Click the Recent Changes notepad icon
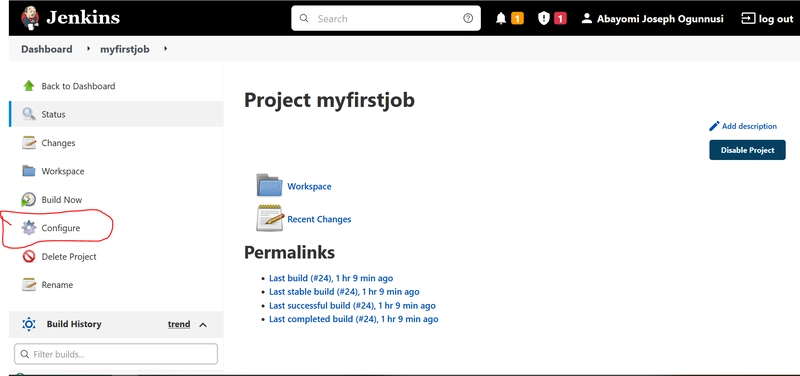The height and width of the screenshot is (376, 800). [x=269, y=218]
